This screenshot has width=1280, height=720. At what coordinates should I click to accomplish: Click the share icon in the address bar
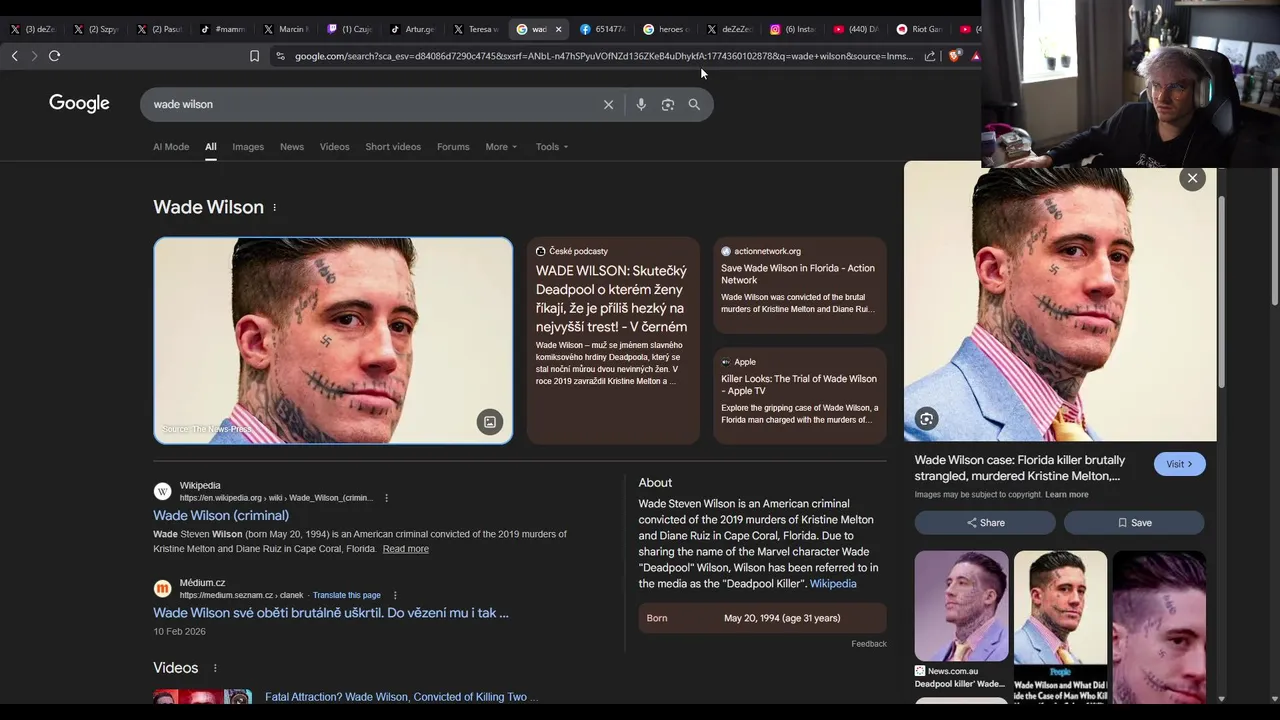click(930, 56)
